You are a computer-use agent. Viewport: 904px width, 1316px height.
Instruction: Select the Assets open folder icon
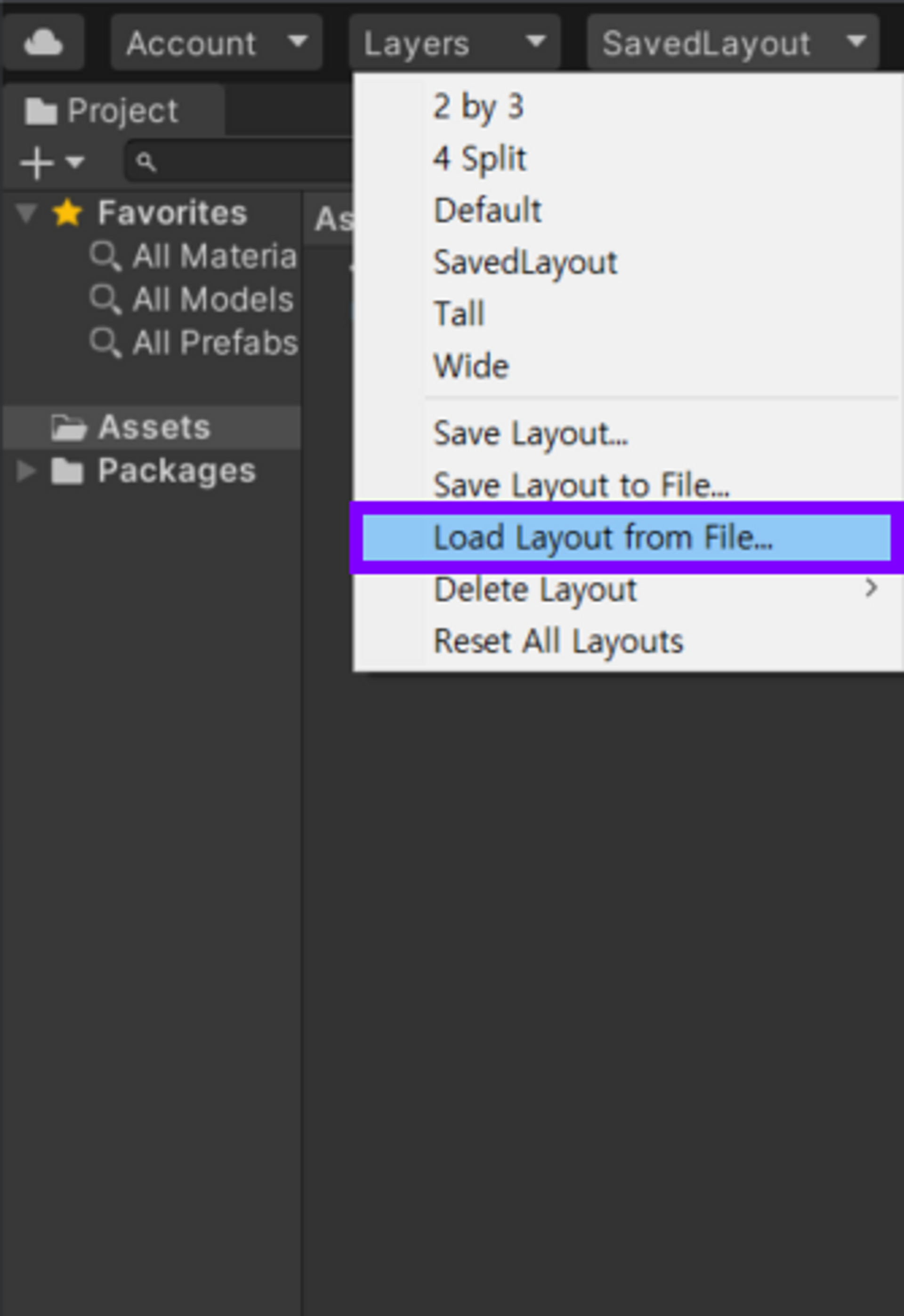coord(69,427)
